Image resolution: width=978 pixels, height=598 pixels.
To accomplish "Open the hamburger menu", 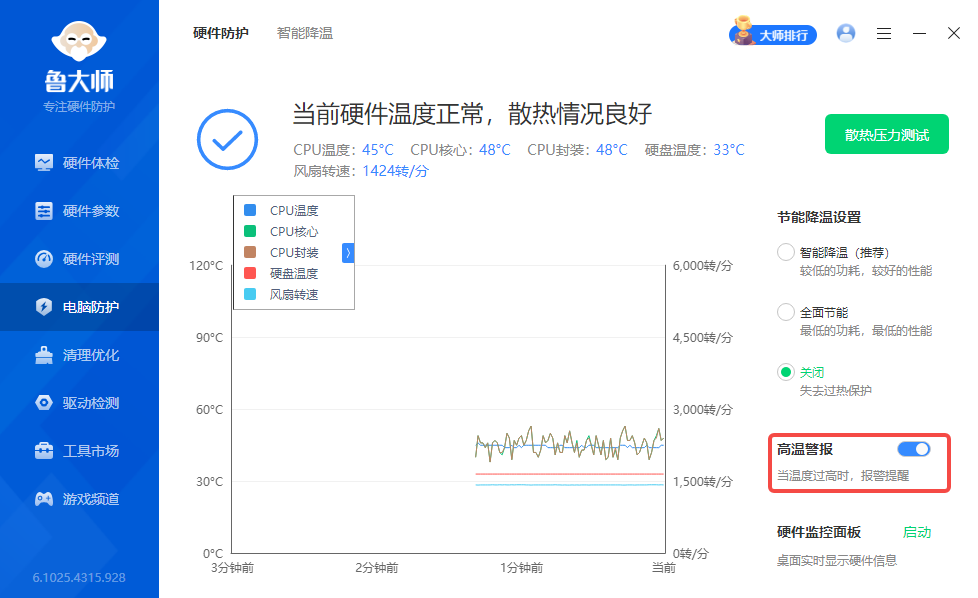I will [x=883, y=33].
